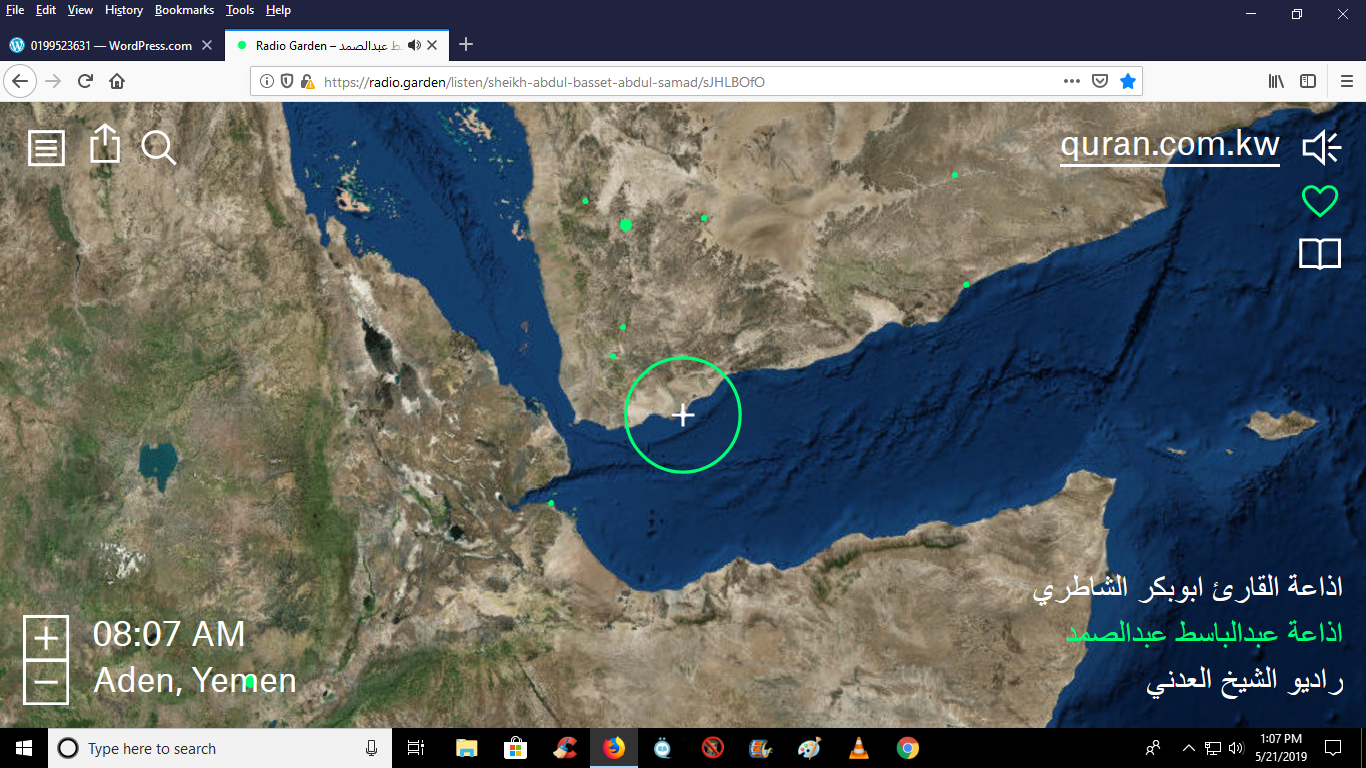Select station اذاعة القارئ ابوبكر الشاطري
The image size is (1366, 768).
[x=1187, y=589]
